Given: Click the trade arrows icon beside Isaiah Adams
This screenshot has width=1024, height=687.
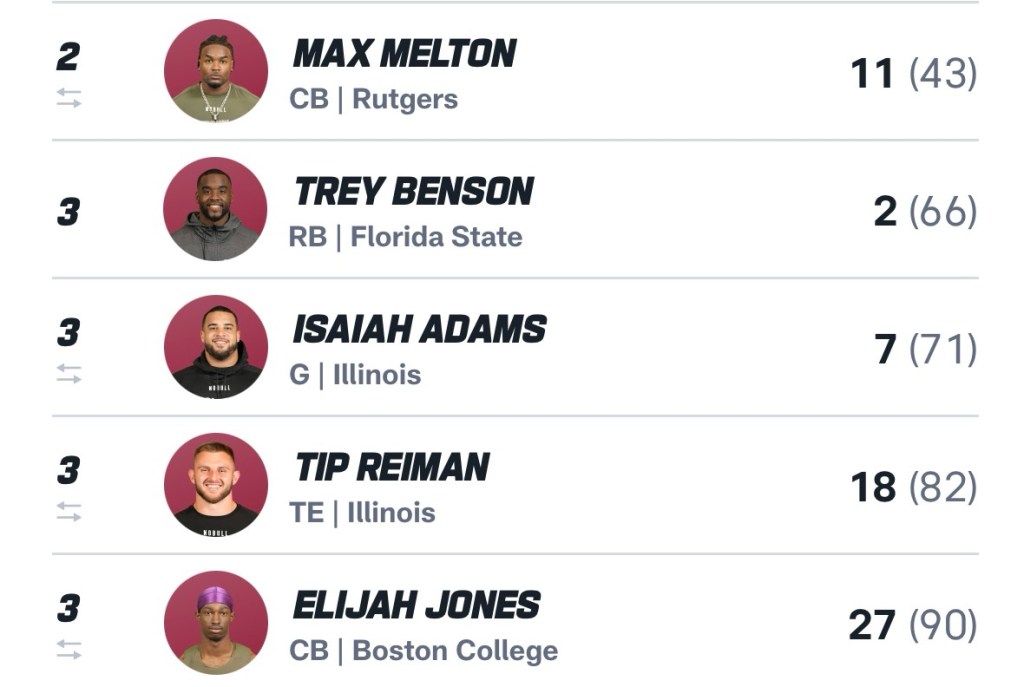Looking at the screenshot, I should [68, 374].
